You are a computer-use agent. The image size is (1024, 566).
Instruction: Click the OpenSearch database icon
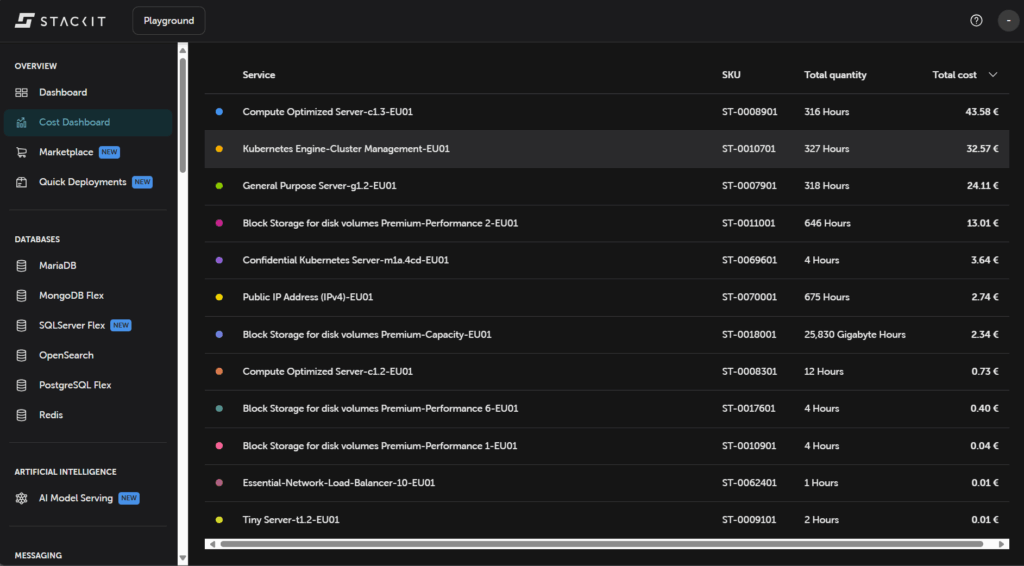click(21, 355)
